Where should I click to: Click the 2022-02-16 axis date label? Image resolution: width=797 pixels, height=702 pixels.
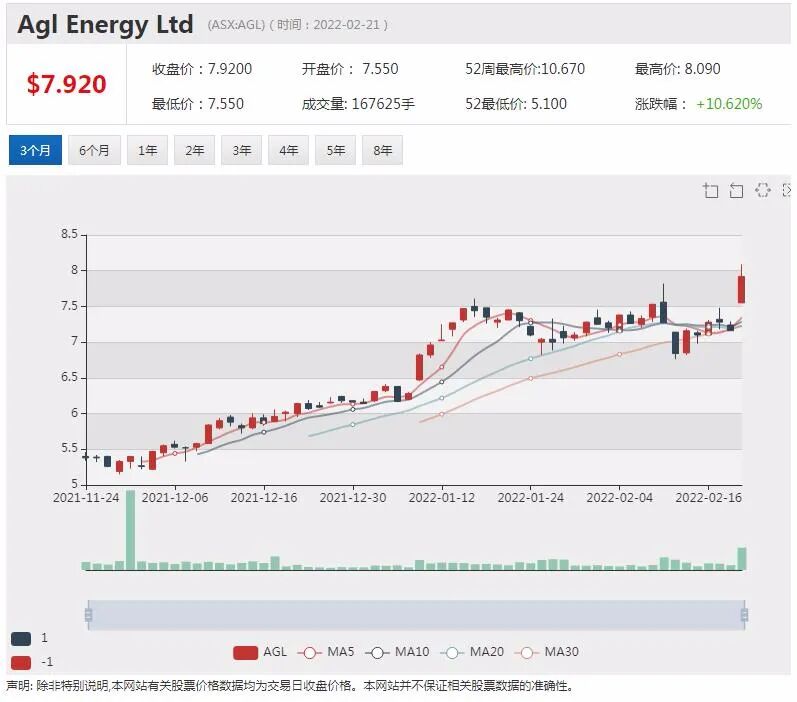coord(709,497)
